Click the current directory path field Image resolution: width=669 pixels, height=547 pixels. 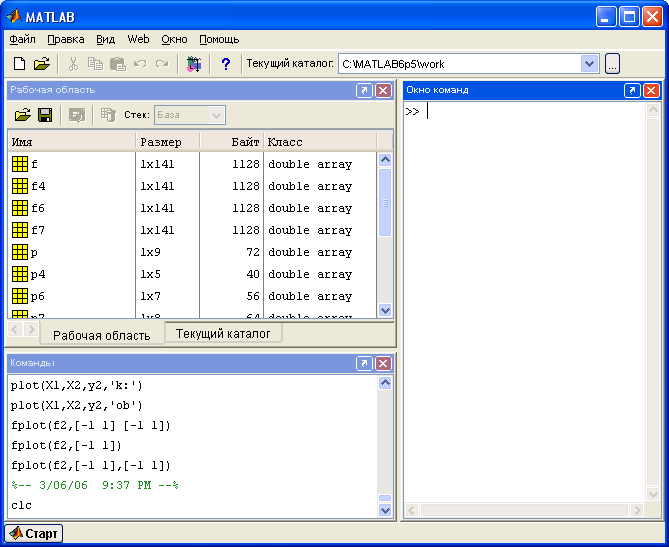point(460,64)
